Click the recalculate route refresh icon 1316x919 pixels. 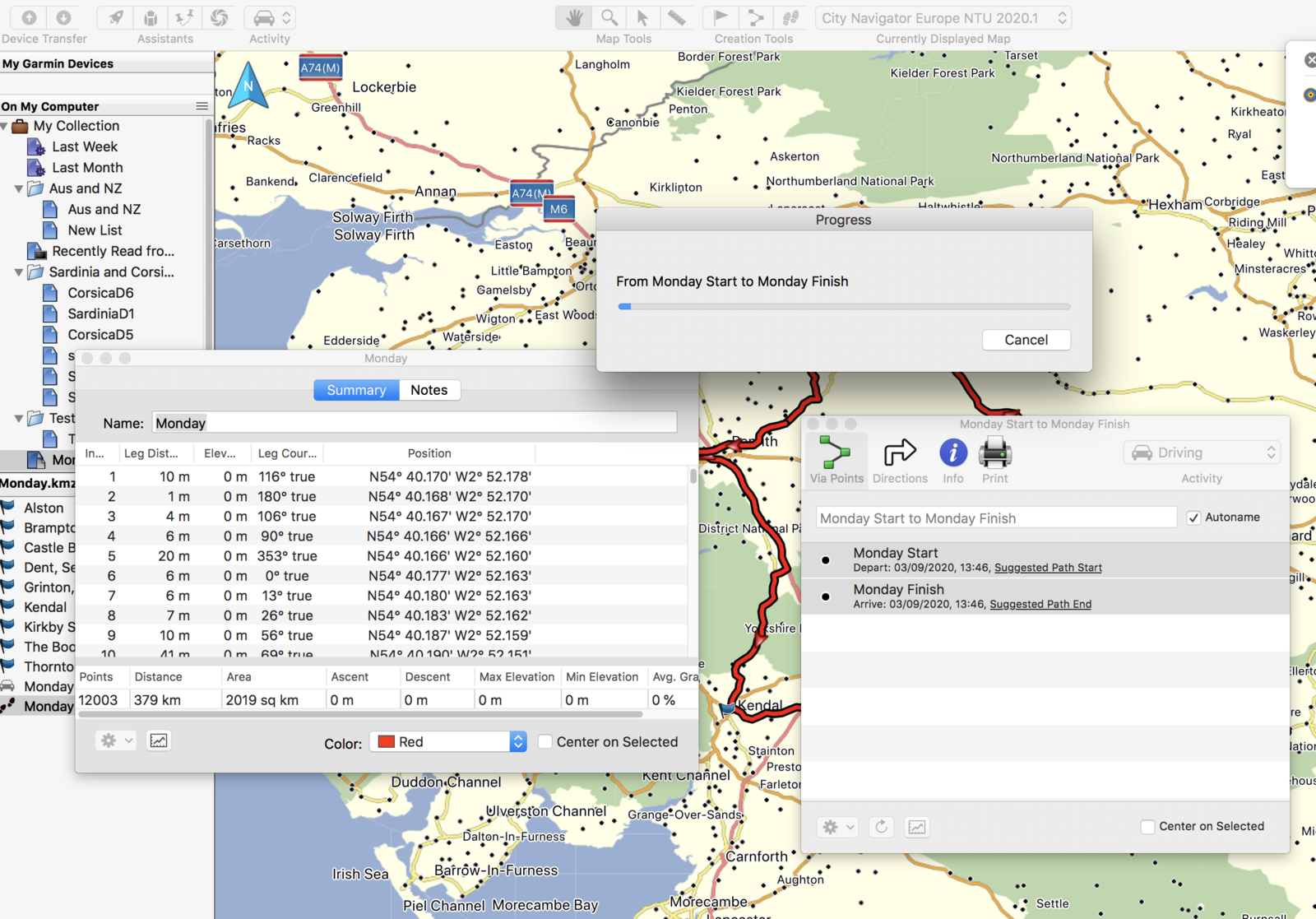[881, 827]
